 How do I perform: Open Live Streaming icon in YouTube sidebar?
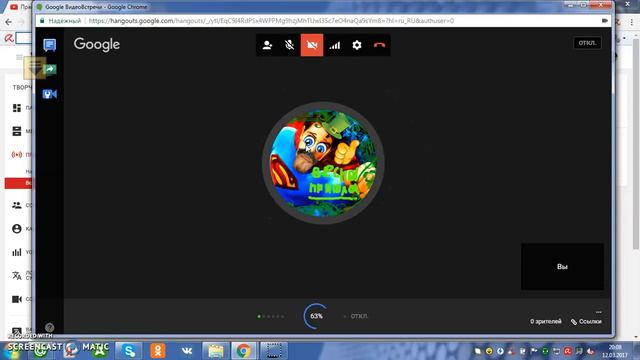(17, 155)
